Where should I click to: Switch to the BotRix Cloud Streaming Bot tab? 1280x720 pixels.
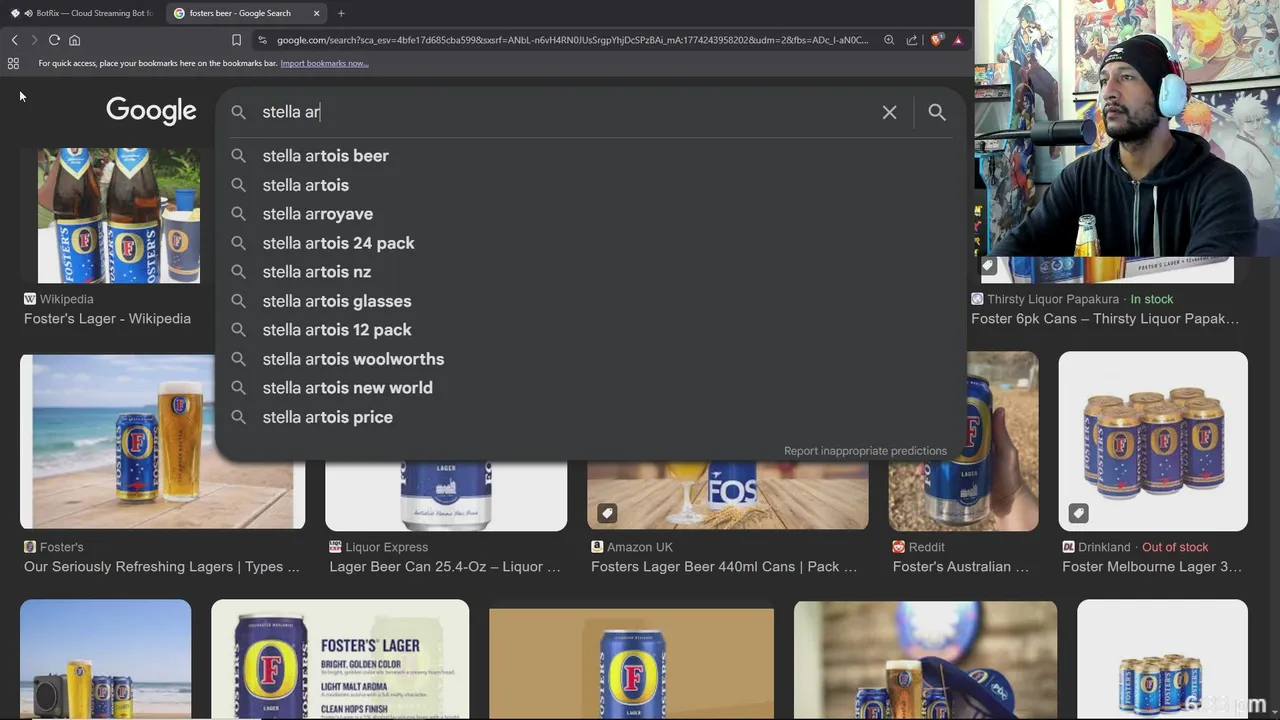click(83, 13)
